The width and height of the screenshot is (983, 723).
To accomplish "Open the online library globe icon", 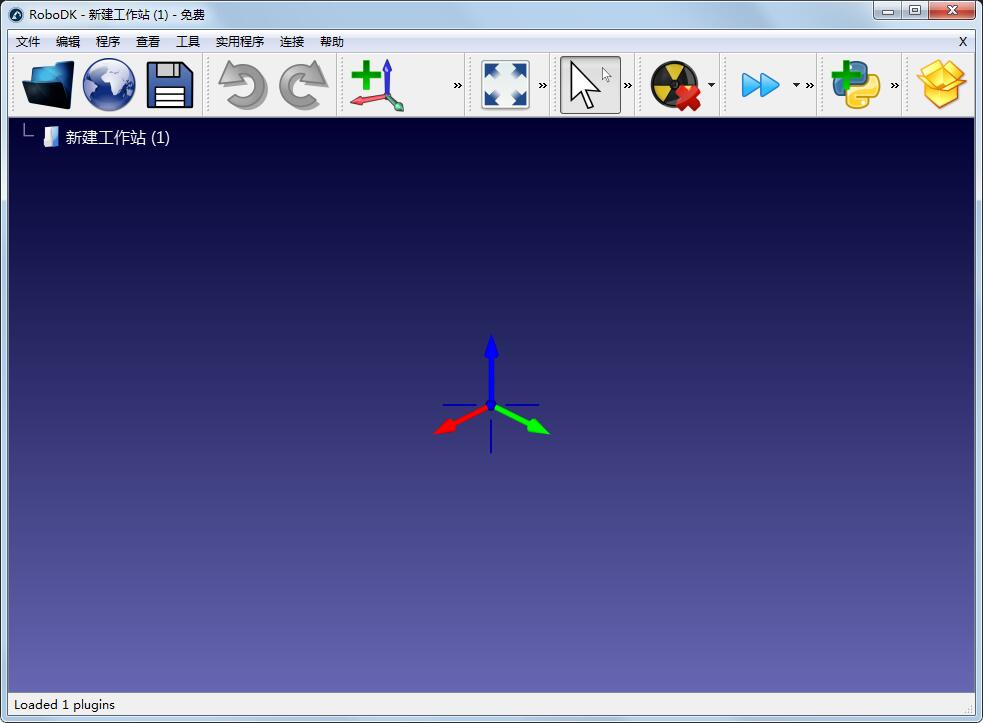I will pos(109,85).
